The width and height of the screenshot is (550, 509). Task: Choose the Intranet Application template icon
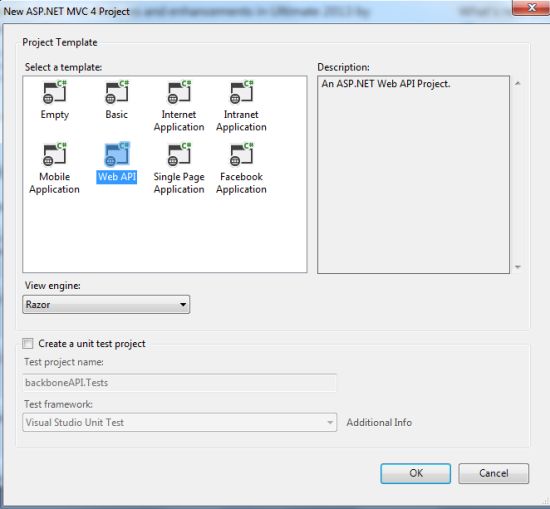241,92
